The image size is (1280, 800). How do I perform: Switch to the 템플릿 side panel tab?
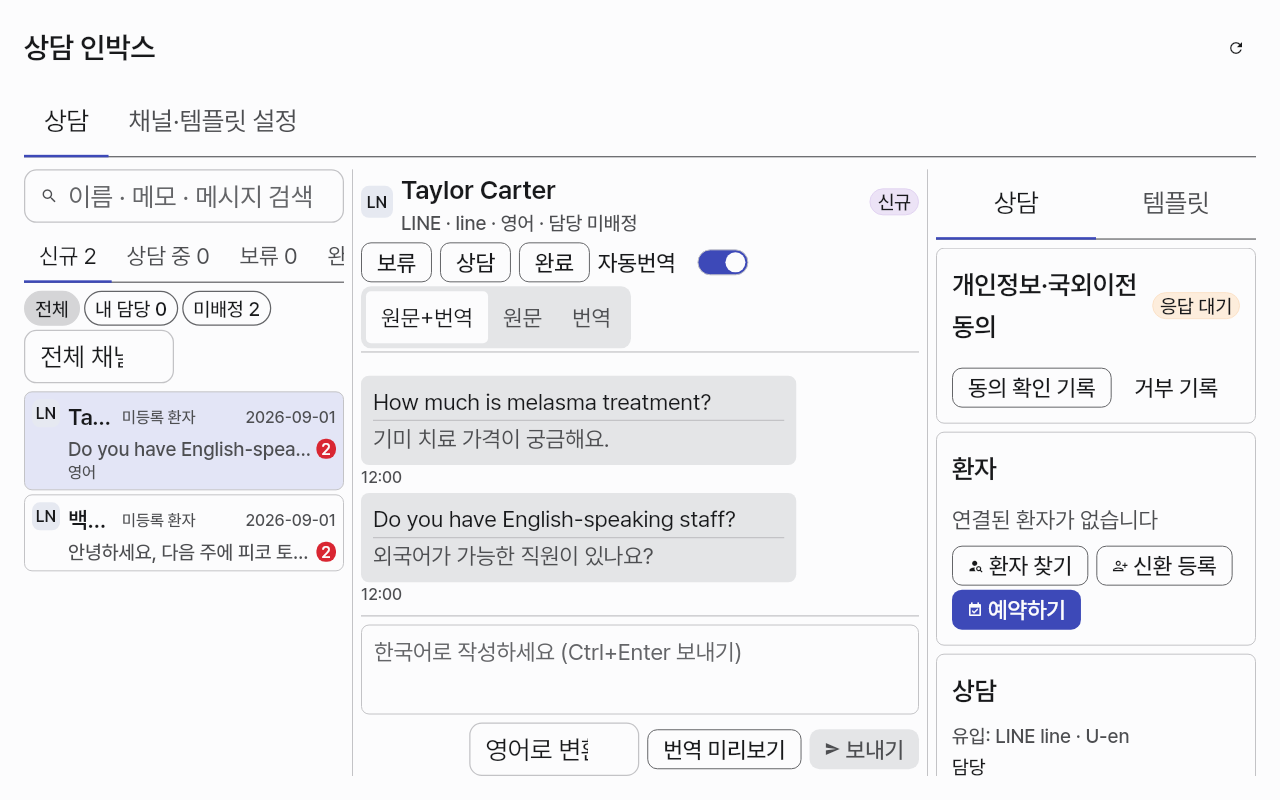coord(1176,203)
